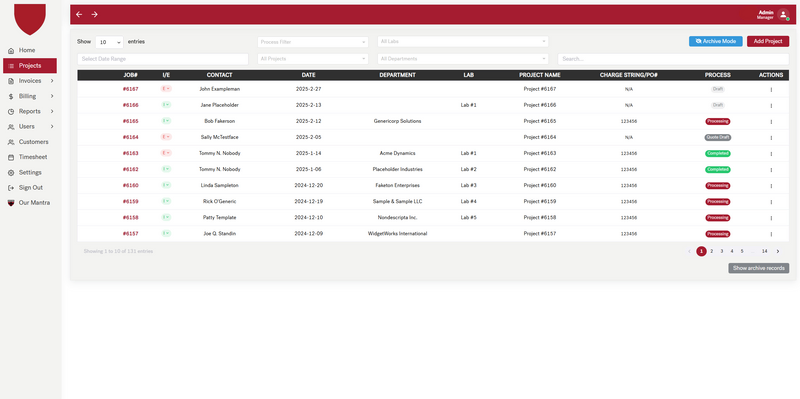Go to page 4 in pagination
The height and width of the screenshot is (399, 800).
pos(732,251)
